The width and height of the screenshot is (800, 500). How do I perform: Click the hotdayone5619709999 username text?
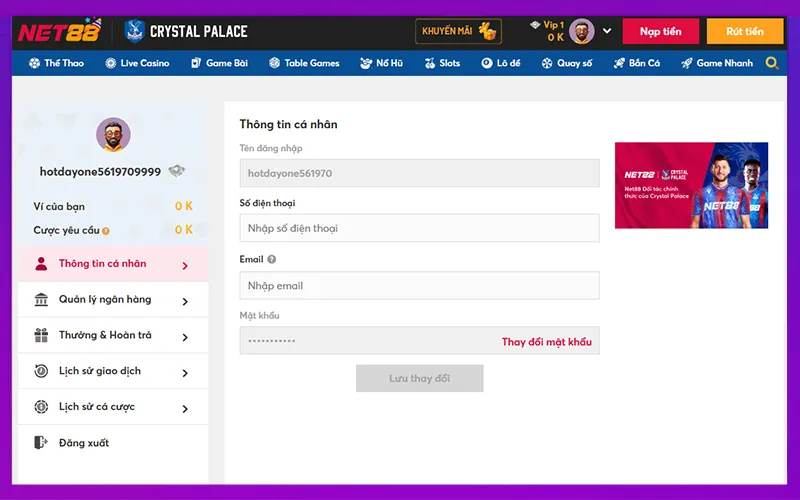[100, 172]
